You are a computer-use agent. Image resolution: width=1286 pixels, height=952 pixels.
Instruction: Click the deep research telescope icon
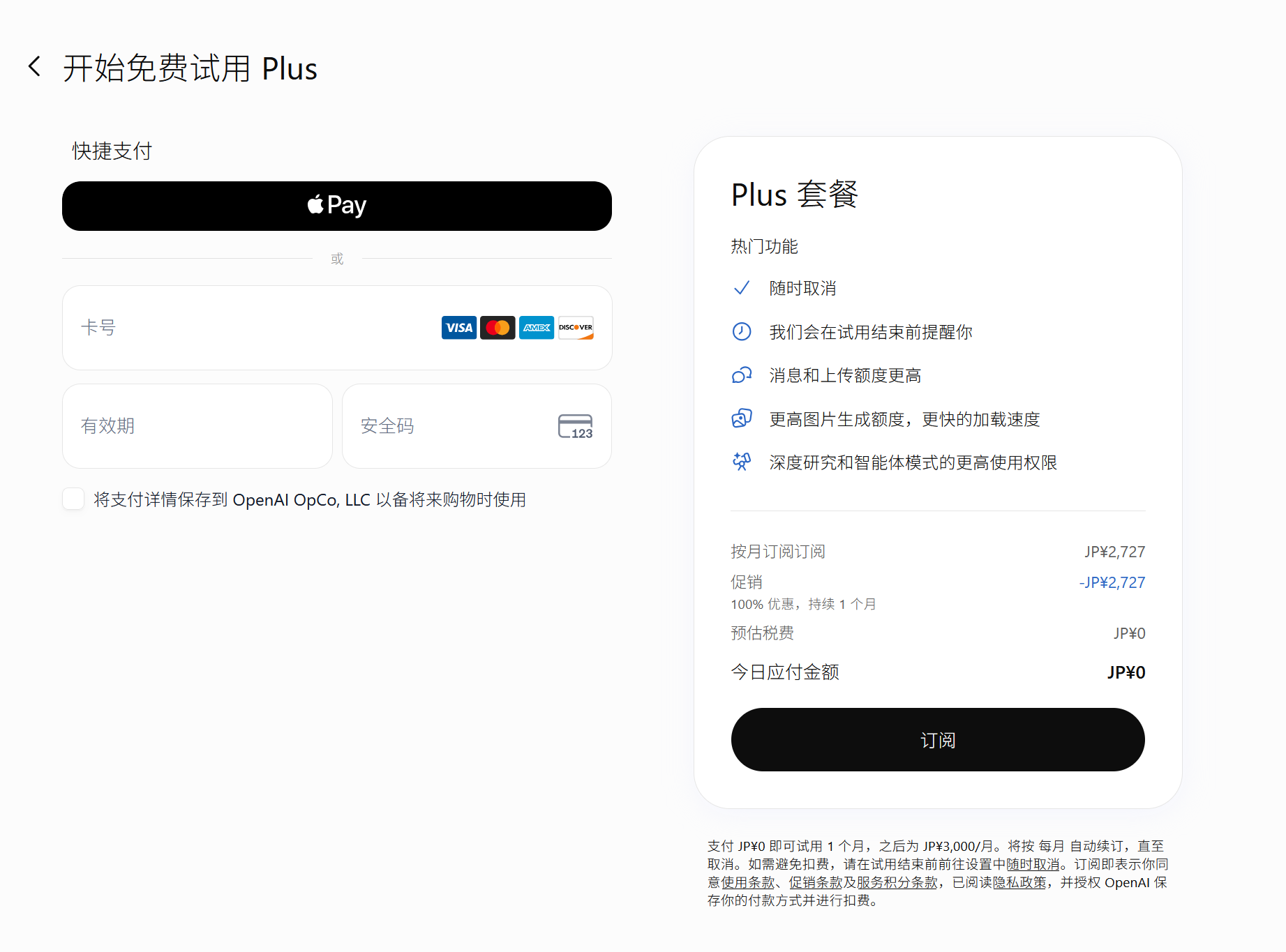742,462
